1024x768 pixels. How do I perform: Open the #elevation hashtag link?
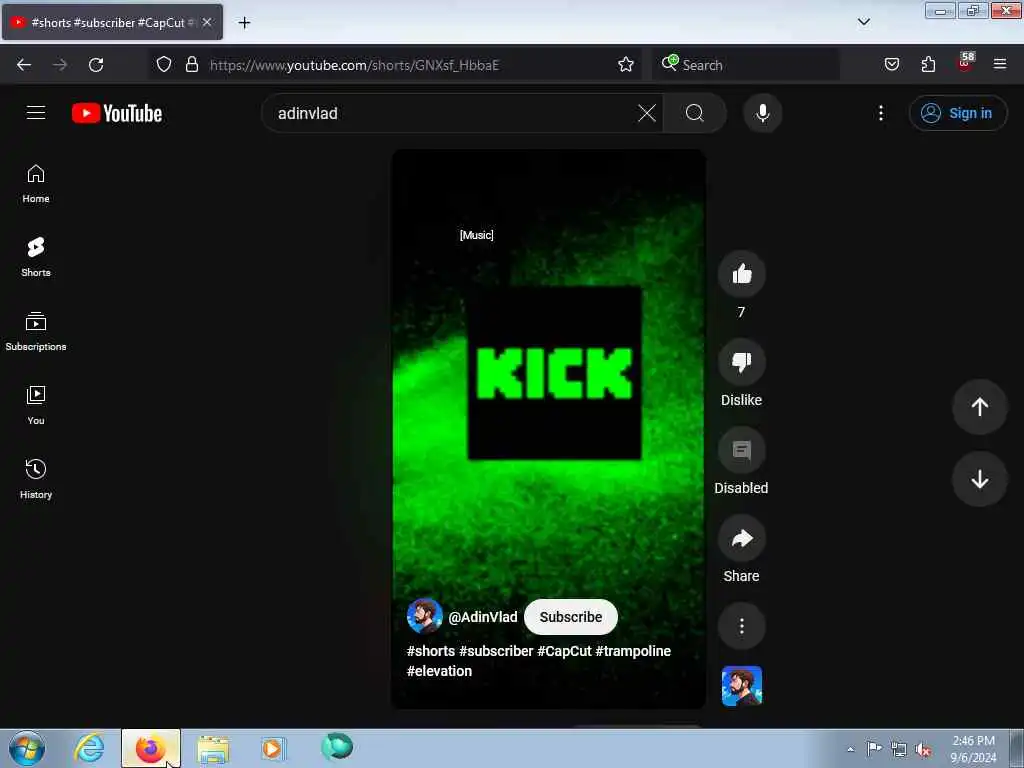tap(439, 671)
